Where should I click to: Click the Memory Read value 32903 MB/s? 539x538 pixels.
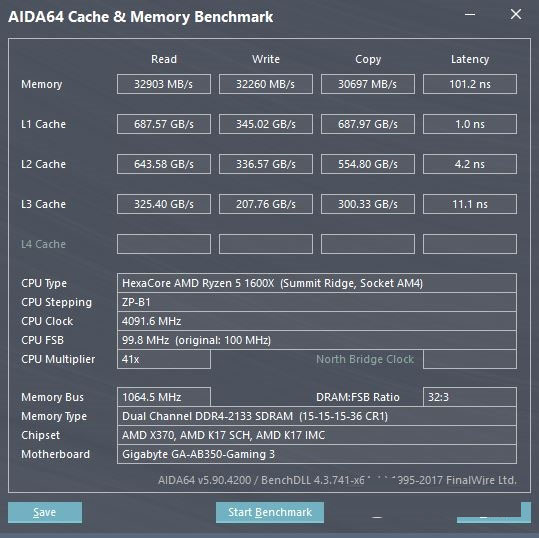[x=164, y=84]
